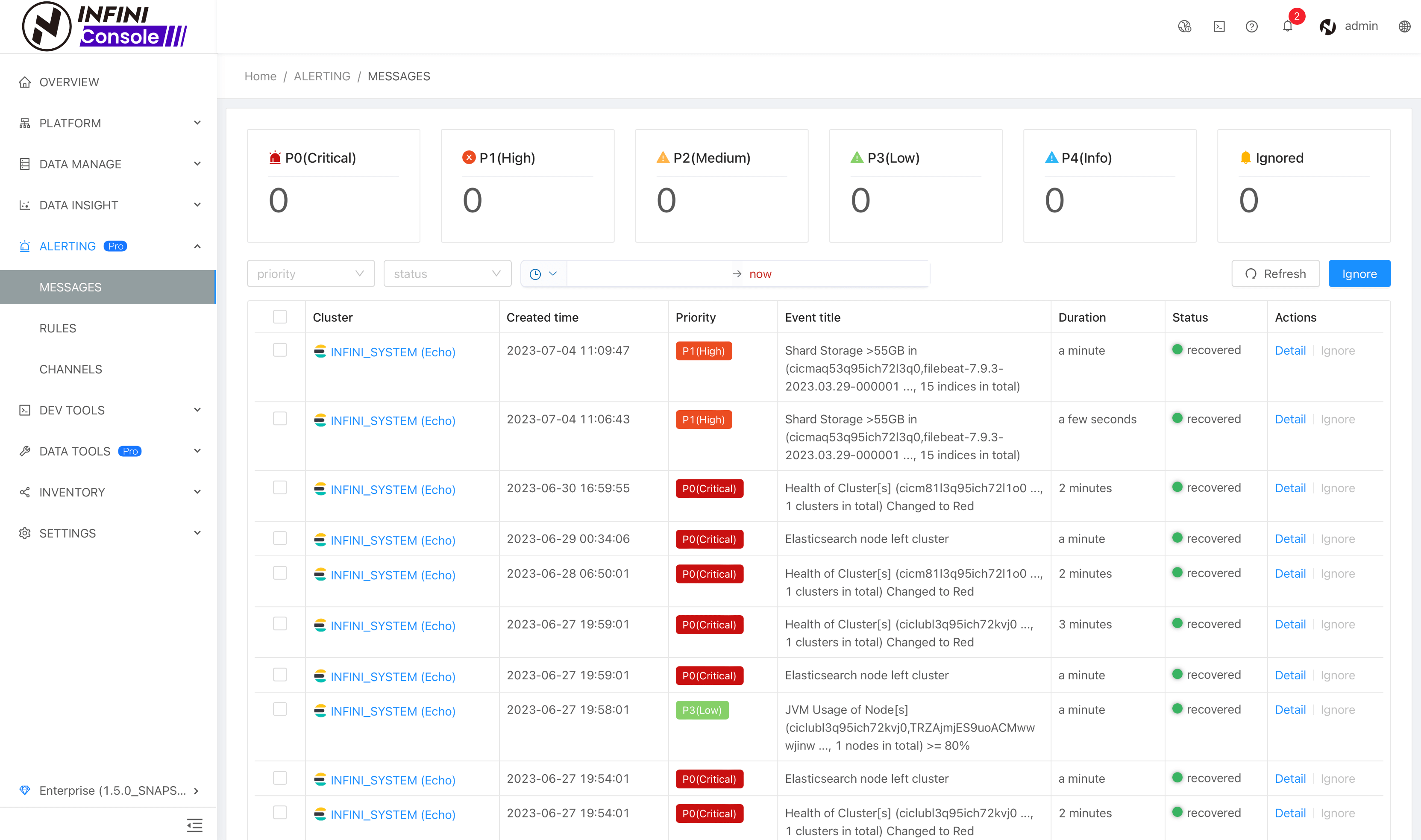Check the Elasticsearch node left row at 19:54:01
Image resolution: width=1421 pixels, height=840 pixels.
[x=279, y=778]
